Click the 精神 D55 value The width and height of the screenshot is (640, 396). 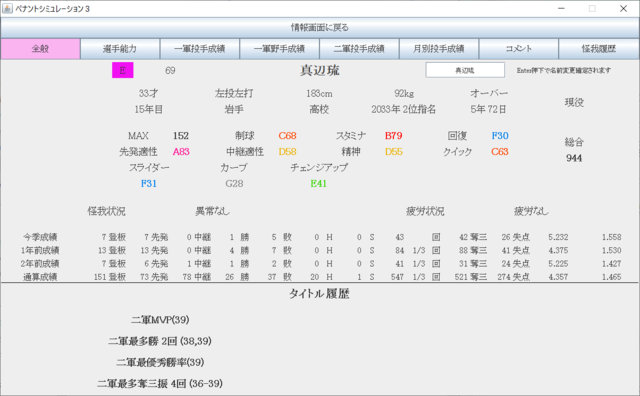pyautogui.click(x=393, y=151)
